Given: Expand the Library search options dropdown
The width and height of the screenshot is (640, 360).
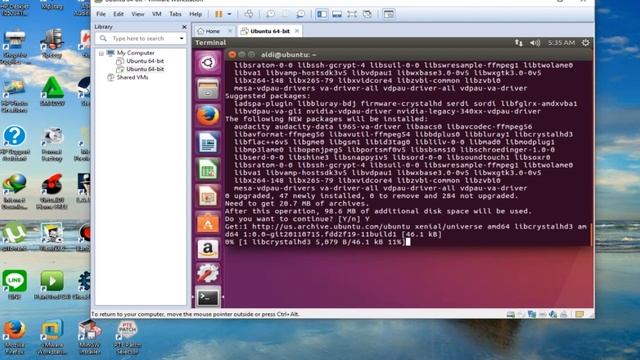Looking at the screenshot, I should coord(182,38).
